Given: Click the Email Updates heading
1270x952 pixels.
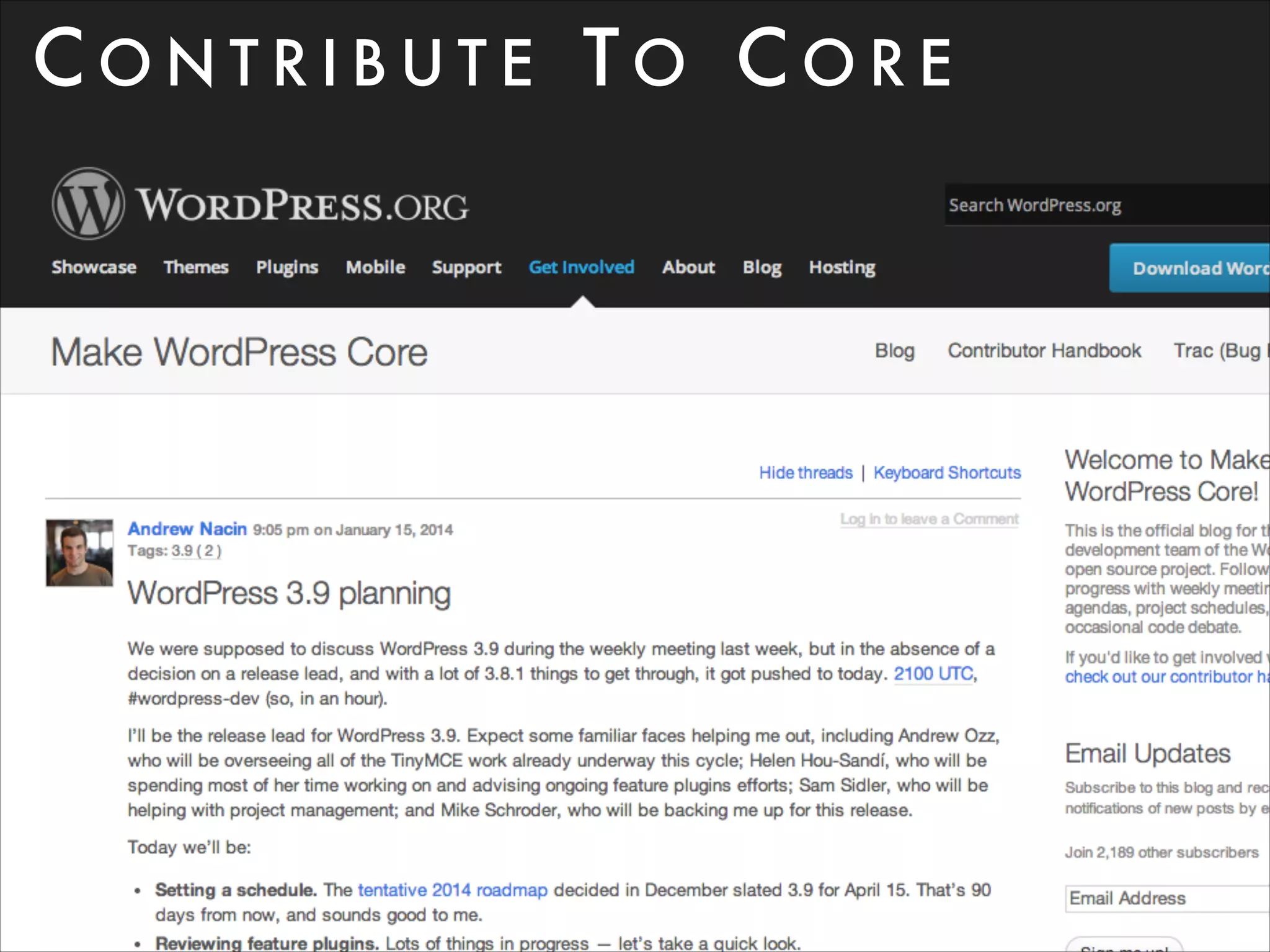Looking at the screenshot, I should click(1148, 754).
